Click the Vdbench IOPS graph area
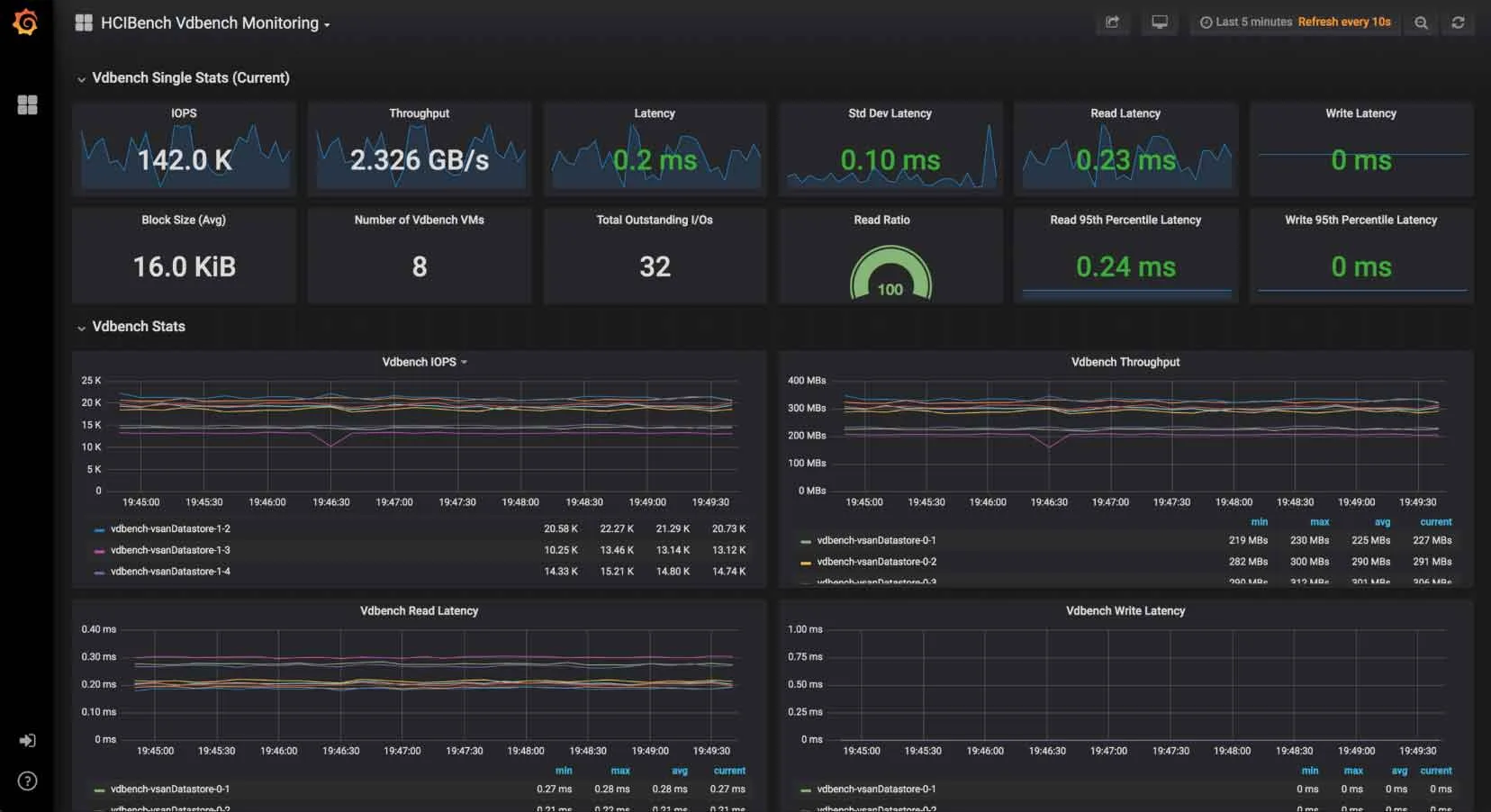The image size is (1491, 812). pyautogui.click(x=423, y=436)
